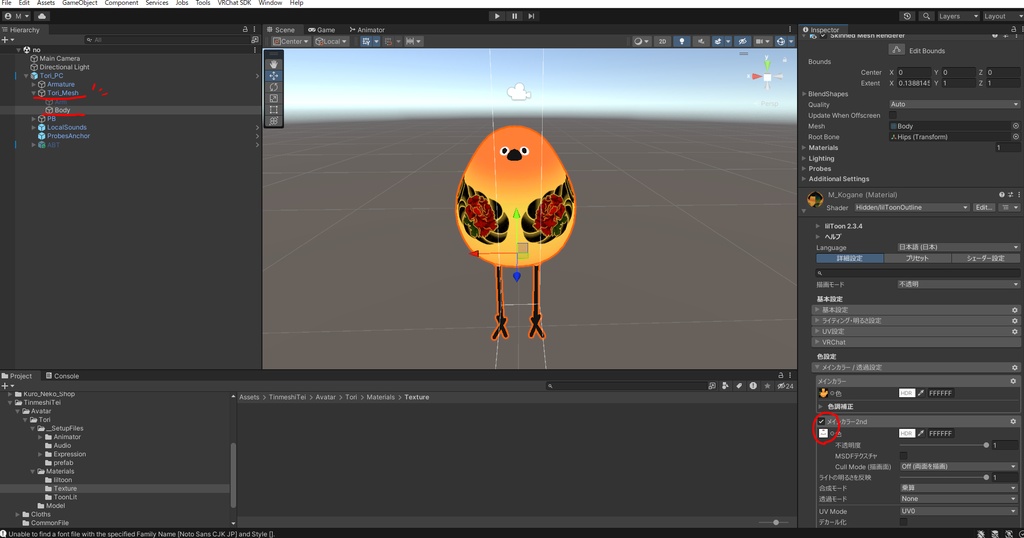
Task: Select the Move tool in scene toolbar
Action: (274, 76)
